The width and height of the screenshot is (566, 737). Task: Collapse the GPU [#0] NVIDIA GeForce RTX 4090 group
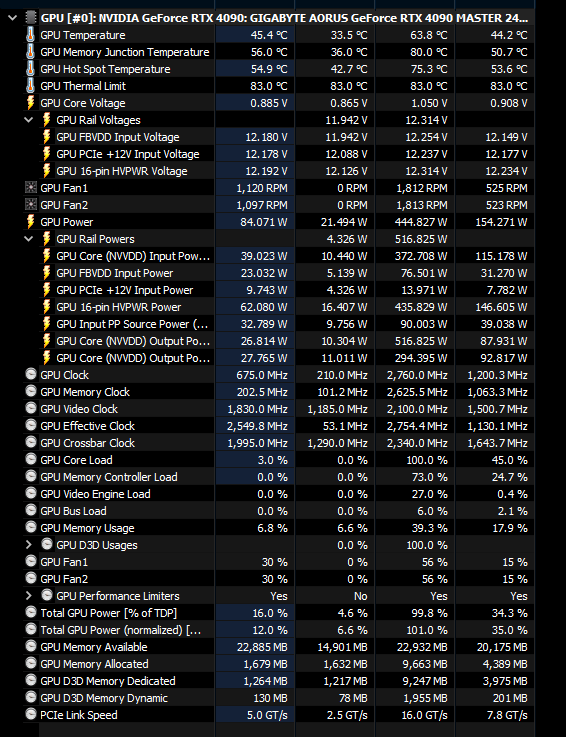[x=13, y=18]
